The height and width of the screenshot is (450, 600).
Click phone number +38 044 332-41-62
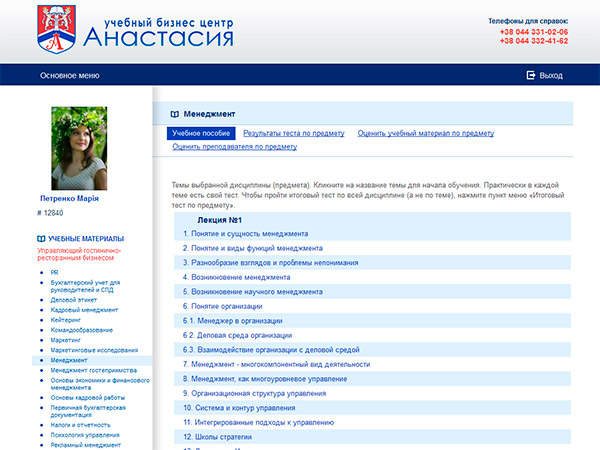pos(534,41)
